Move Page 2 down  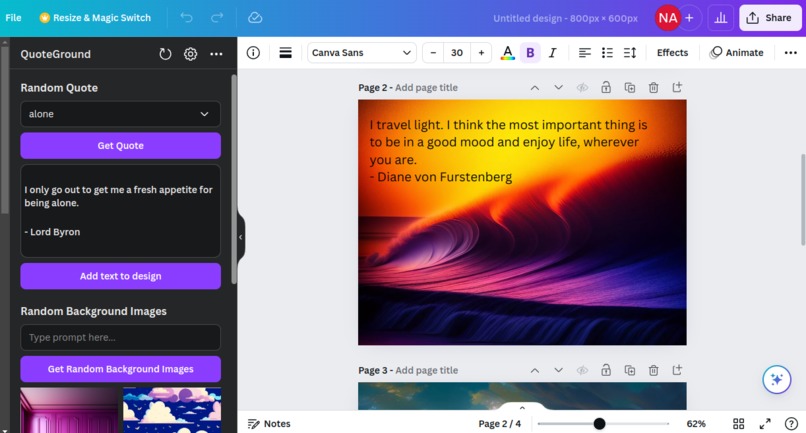558,87
